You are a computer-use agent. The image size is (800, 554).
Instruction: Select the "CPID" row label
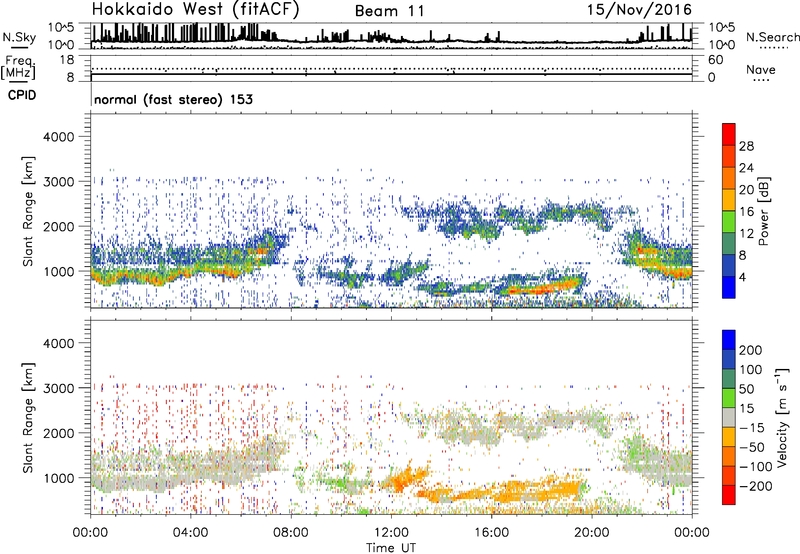(x=22, y=95)
